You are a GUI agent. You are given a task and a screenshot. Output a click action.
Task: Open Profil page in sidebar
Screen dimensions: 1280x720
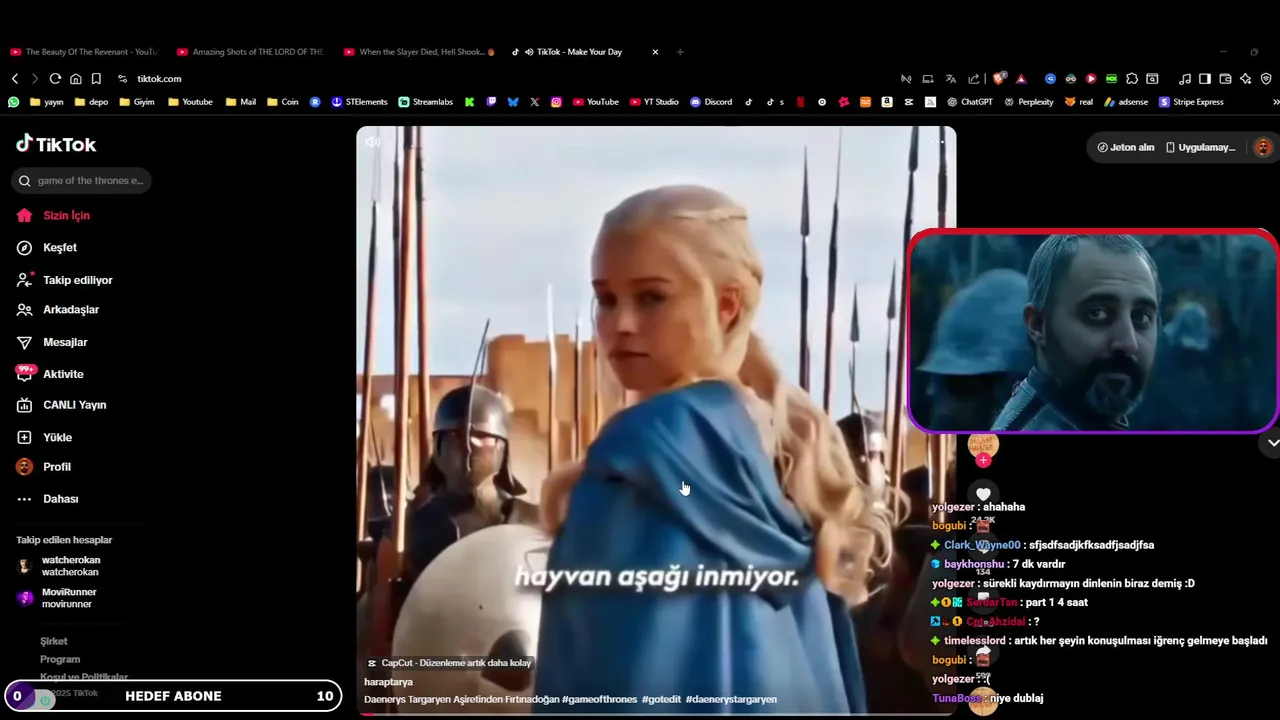(x=44, y=467)
